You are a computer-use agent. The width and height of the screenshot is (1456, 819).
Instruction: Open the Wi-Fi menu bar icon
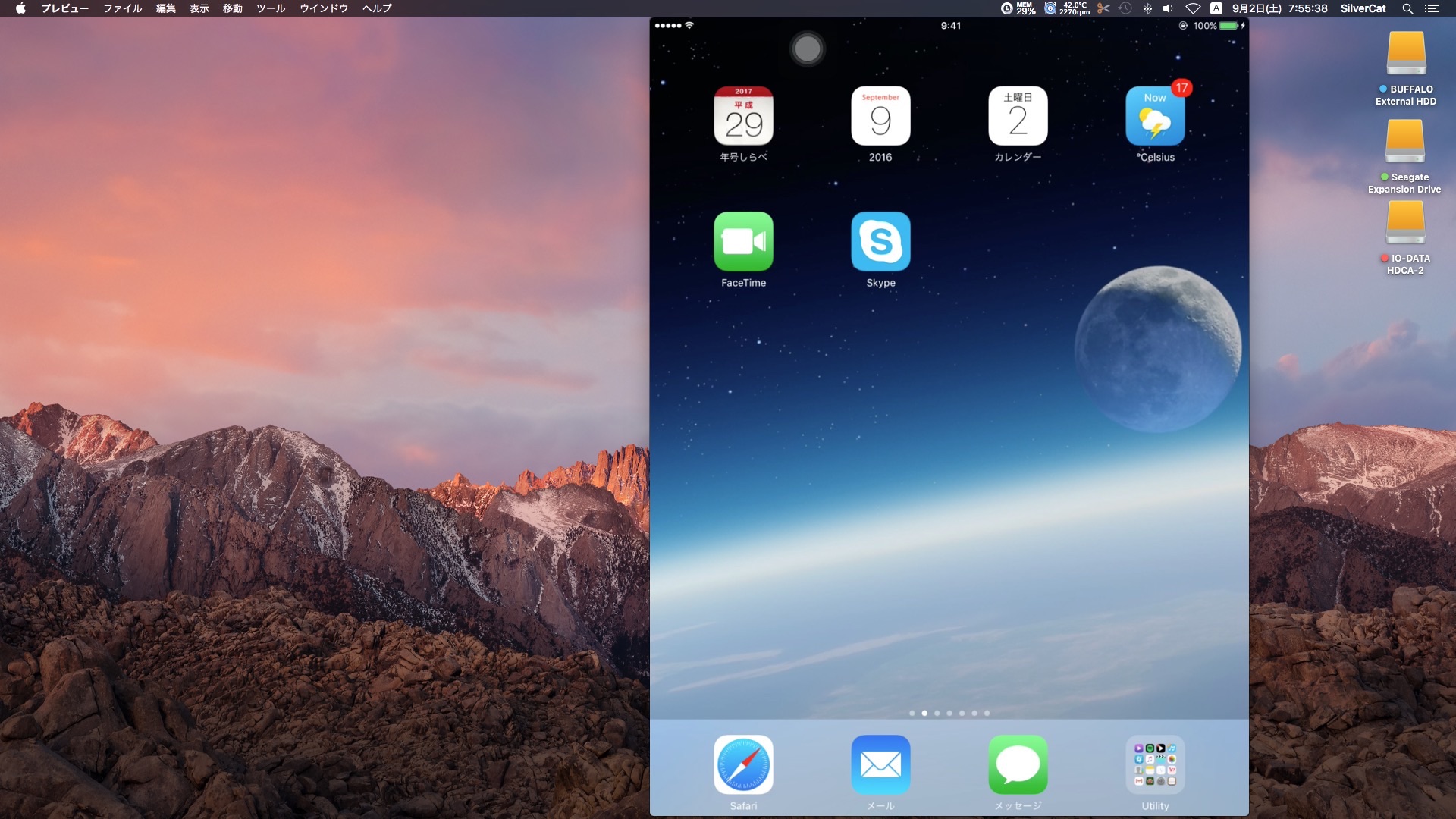coord(1193,8)
